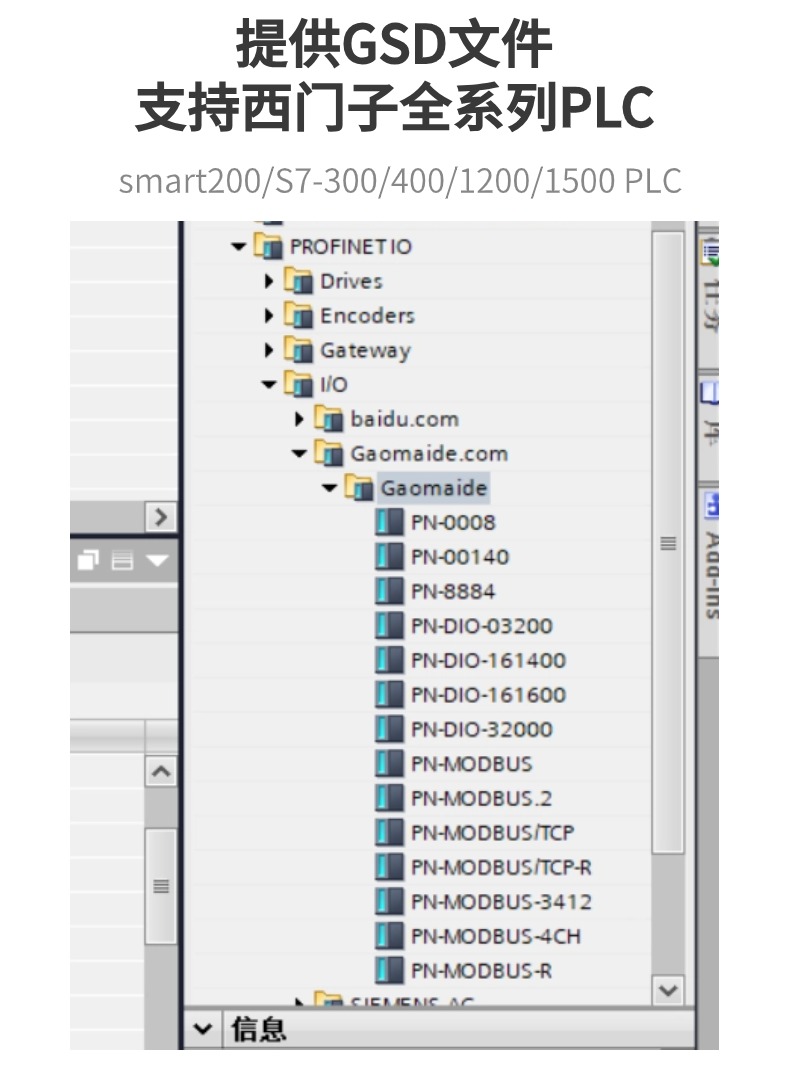Click the PN-MODBUS module icon
This screenshot has width=790, height=1086.
click(x=389, y=764)
